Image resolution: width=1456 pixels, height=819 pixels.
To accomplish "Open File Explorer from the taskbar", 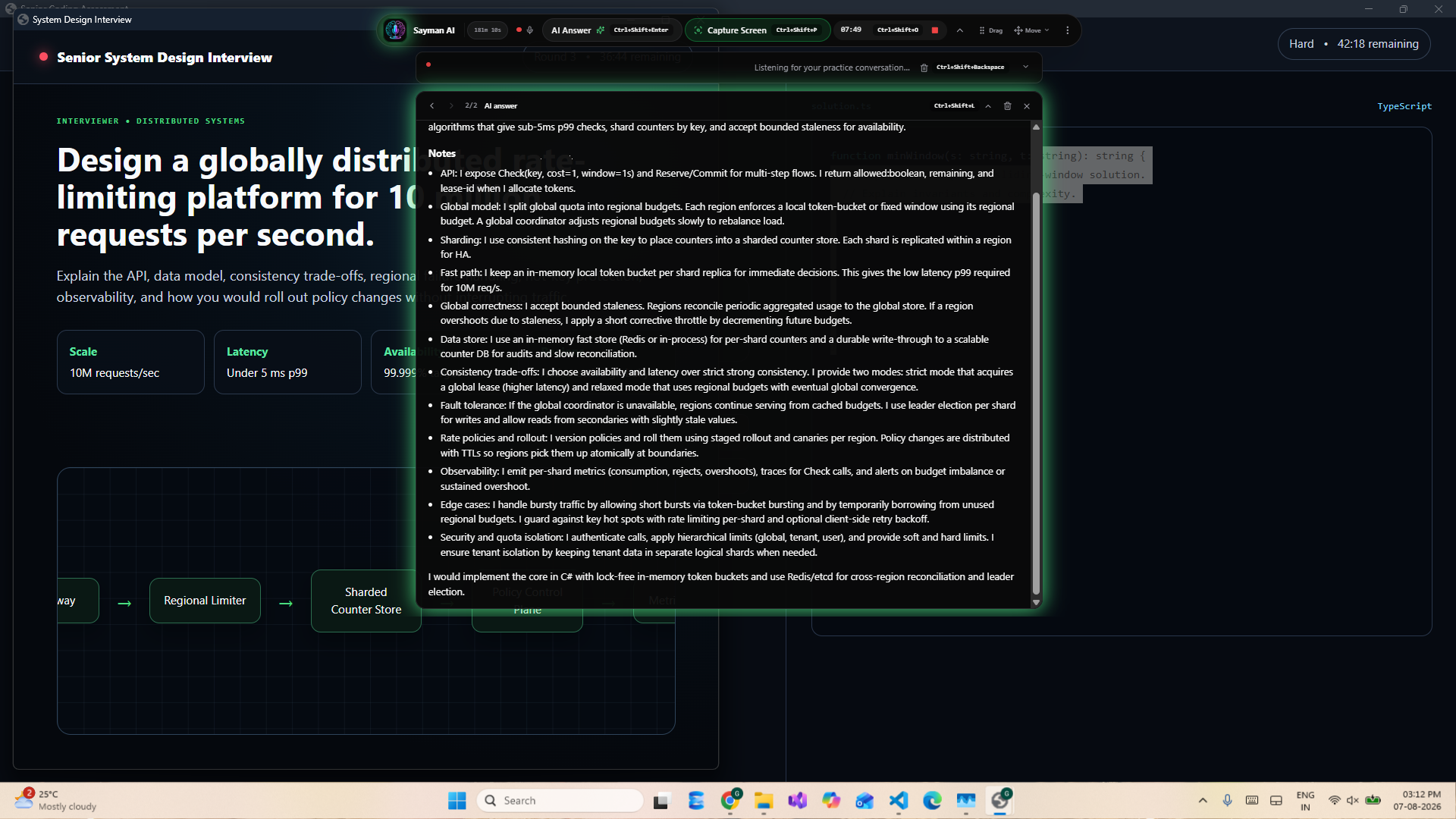I will [764, 801].
